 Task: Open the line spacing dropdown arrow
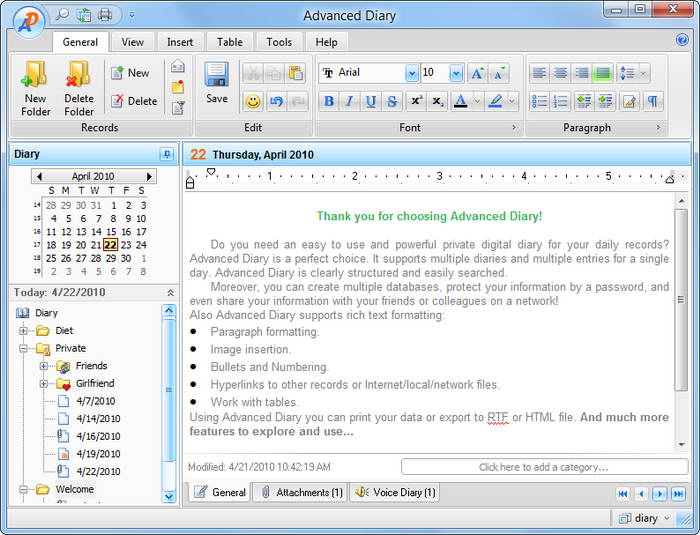coord(643,73)
